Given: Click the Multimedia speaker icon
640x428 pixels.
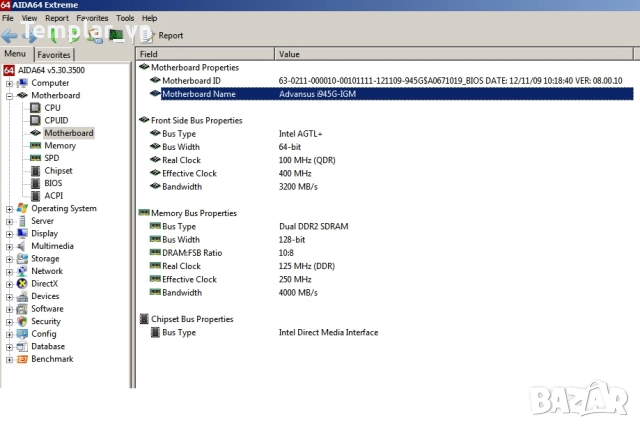Looking at the screenshot, I should click(x=22, y=246).
